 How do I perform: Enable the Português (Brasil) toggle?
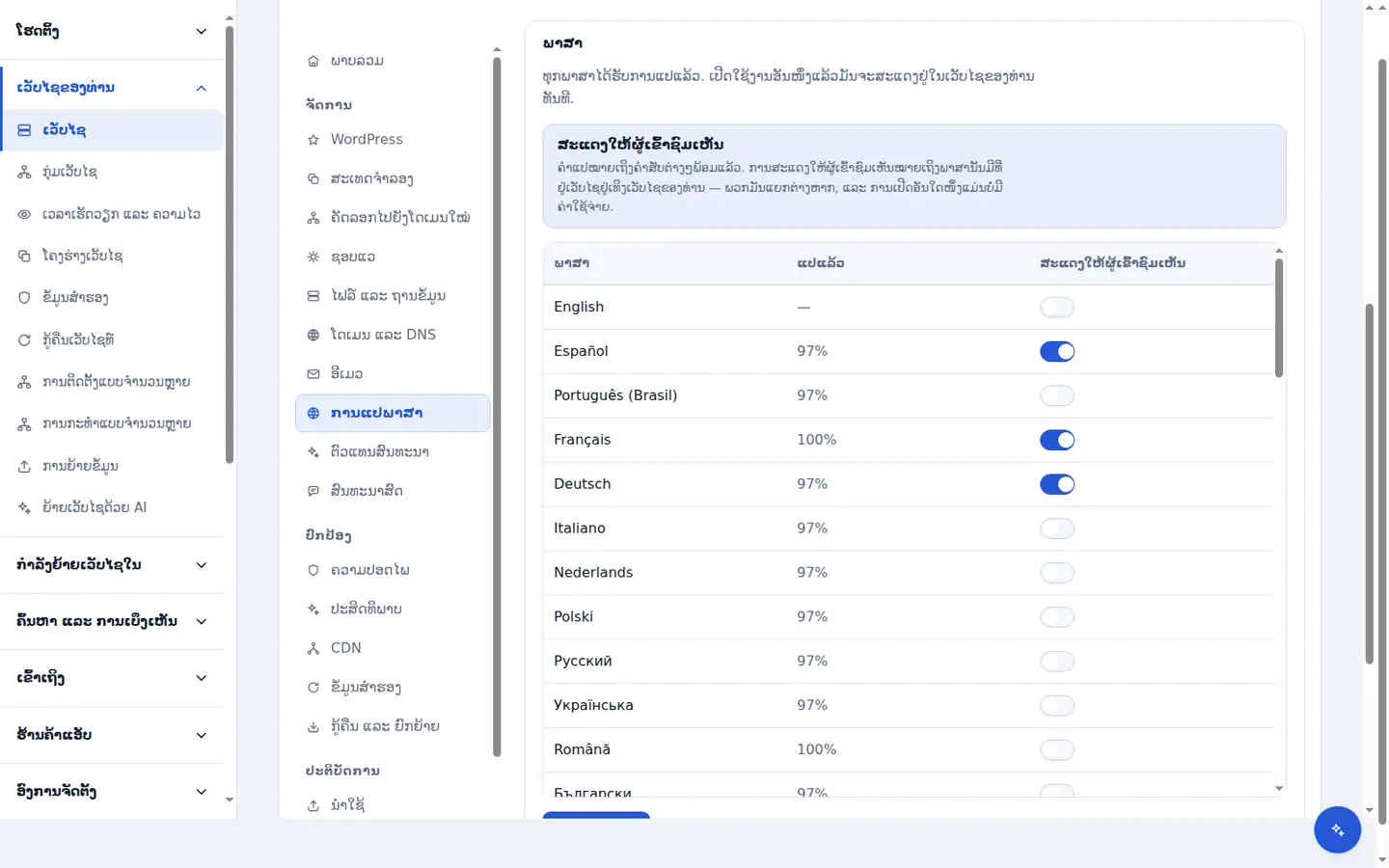pyautogui.click(x=1057, y=396)
